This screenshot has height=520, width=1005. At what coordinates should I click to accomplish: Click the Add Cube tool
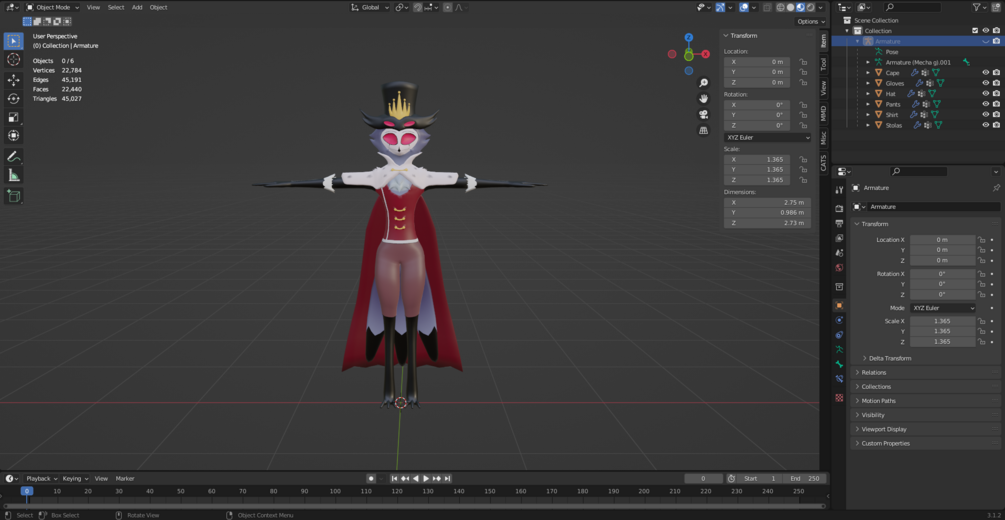click(13, 196)
